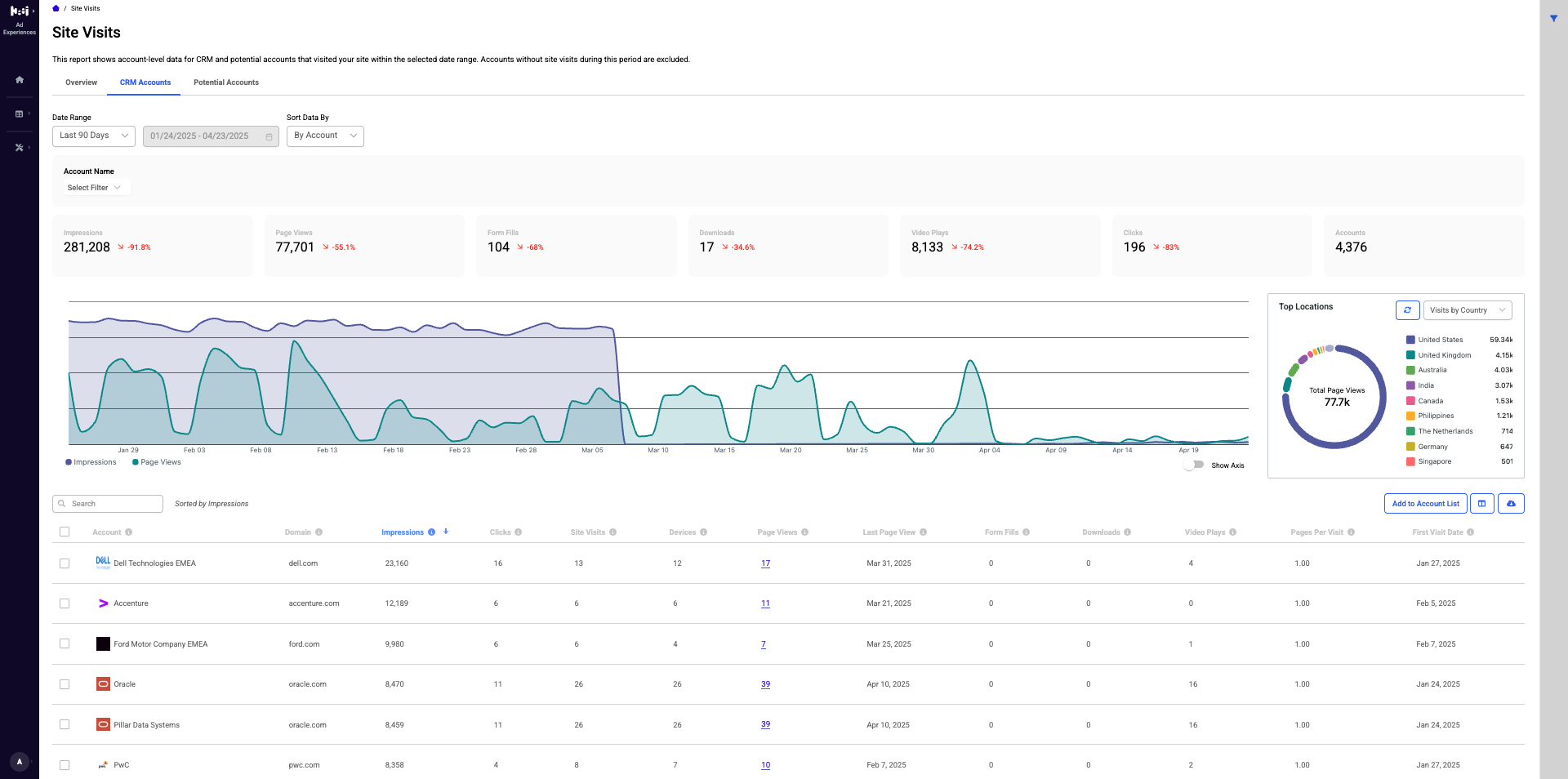
Task: Click the Last Page View info icon
Action: 923,532
